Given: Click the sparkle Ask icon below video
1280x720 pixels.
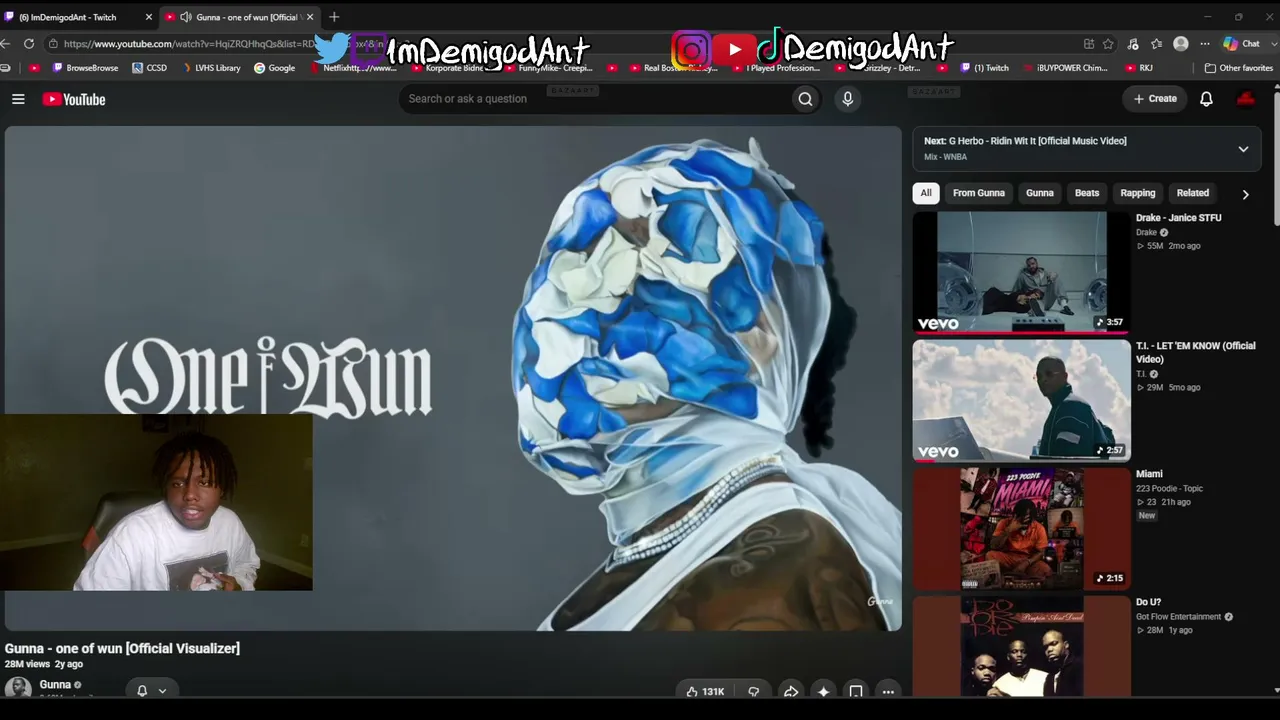Looking at the screenshot, I should [x=823, y=691].
